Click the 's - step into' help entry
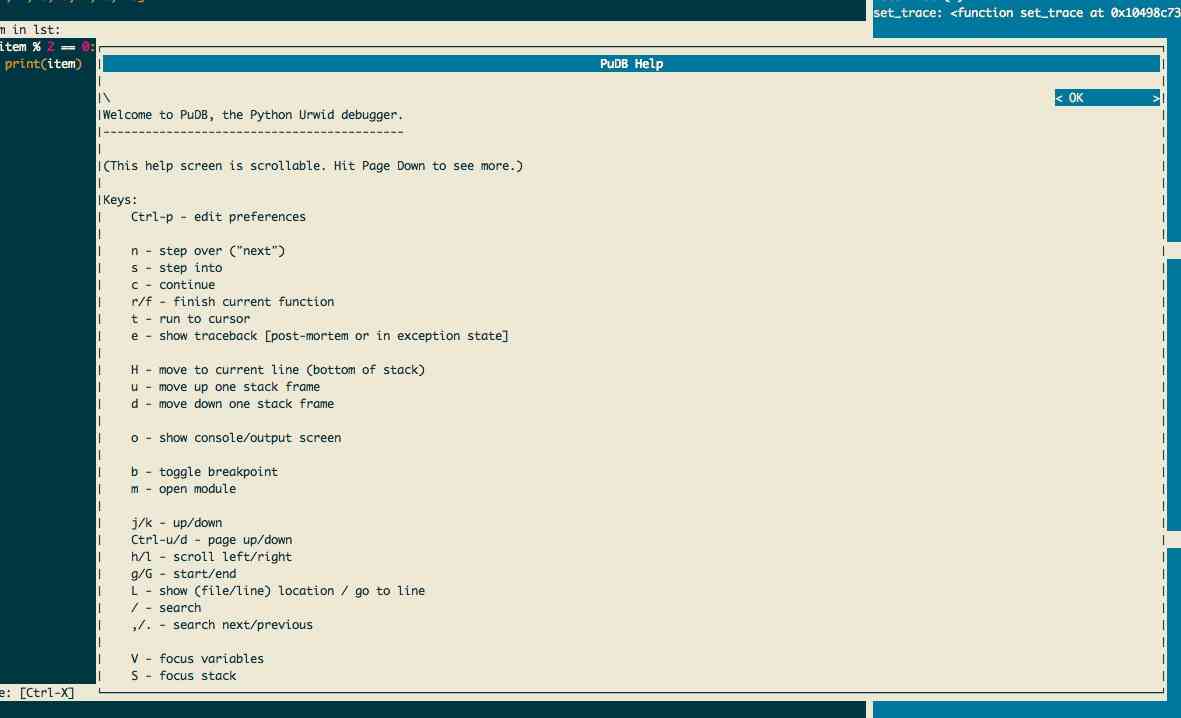Viewport: 1181px width, 718px height. [176, 268]
